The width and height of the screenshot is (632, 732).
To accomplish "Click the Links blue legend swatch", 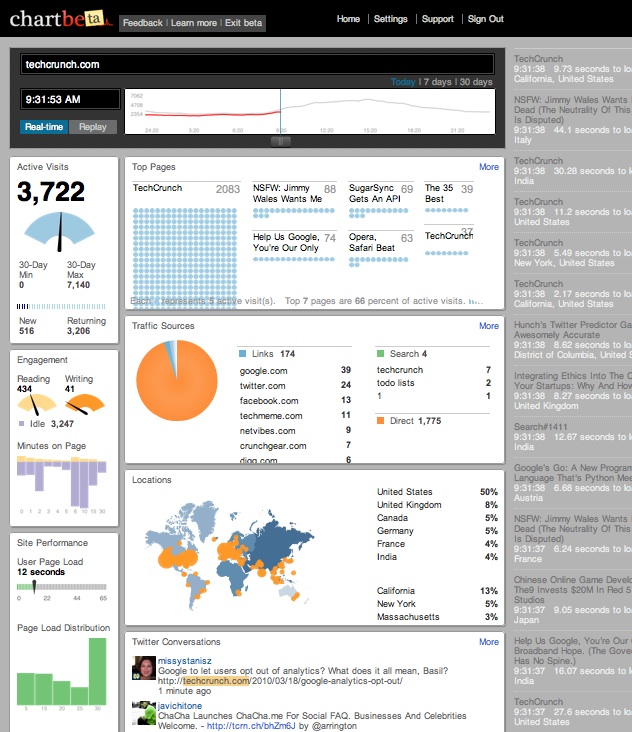I will click(x=243, y=354).
